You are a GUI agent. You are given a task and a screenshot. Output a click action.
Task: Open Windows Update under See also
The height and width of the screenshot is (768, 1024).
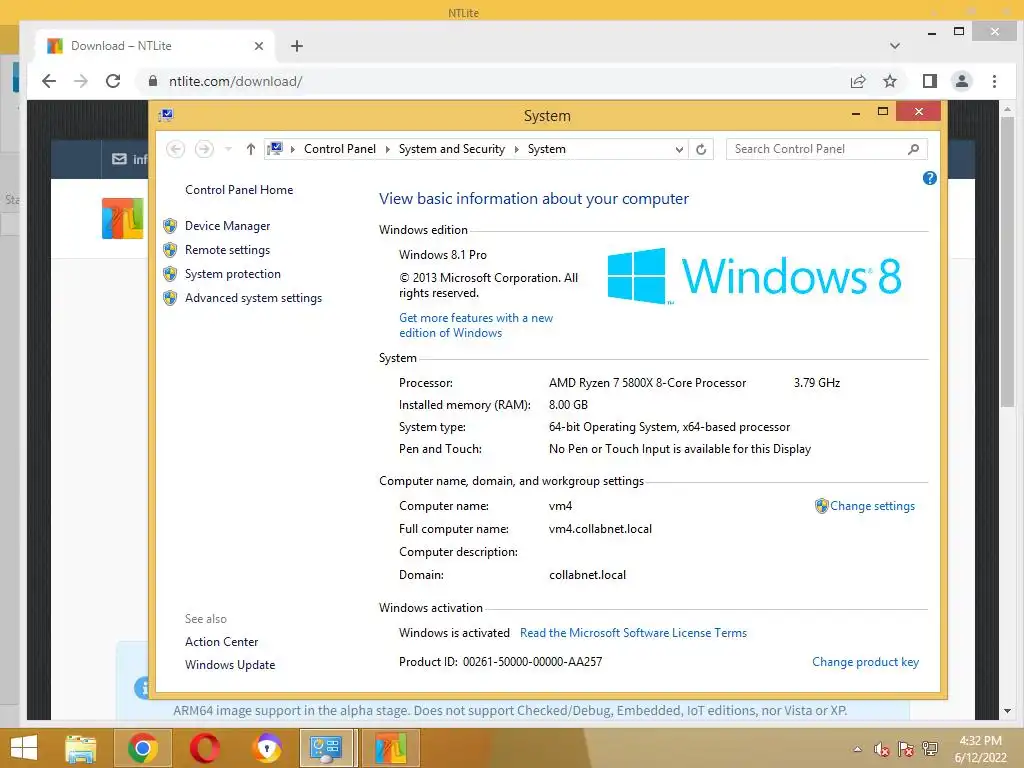pyautogui.click(x=230, y=664)
